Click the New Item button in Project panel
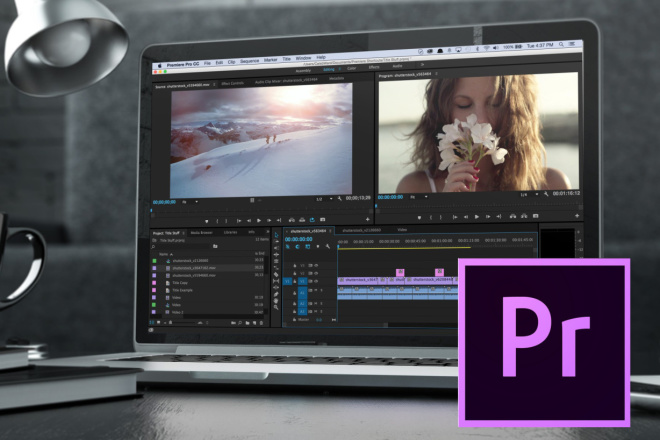660x440 pixels. 254,323
